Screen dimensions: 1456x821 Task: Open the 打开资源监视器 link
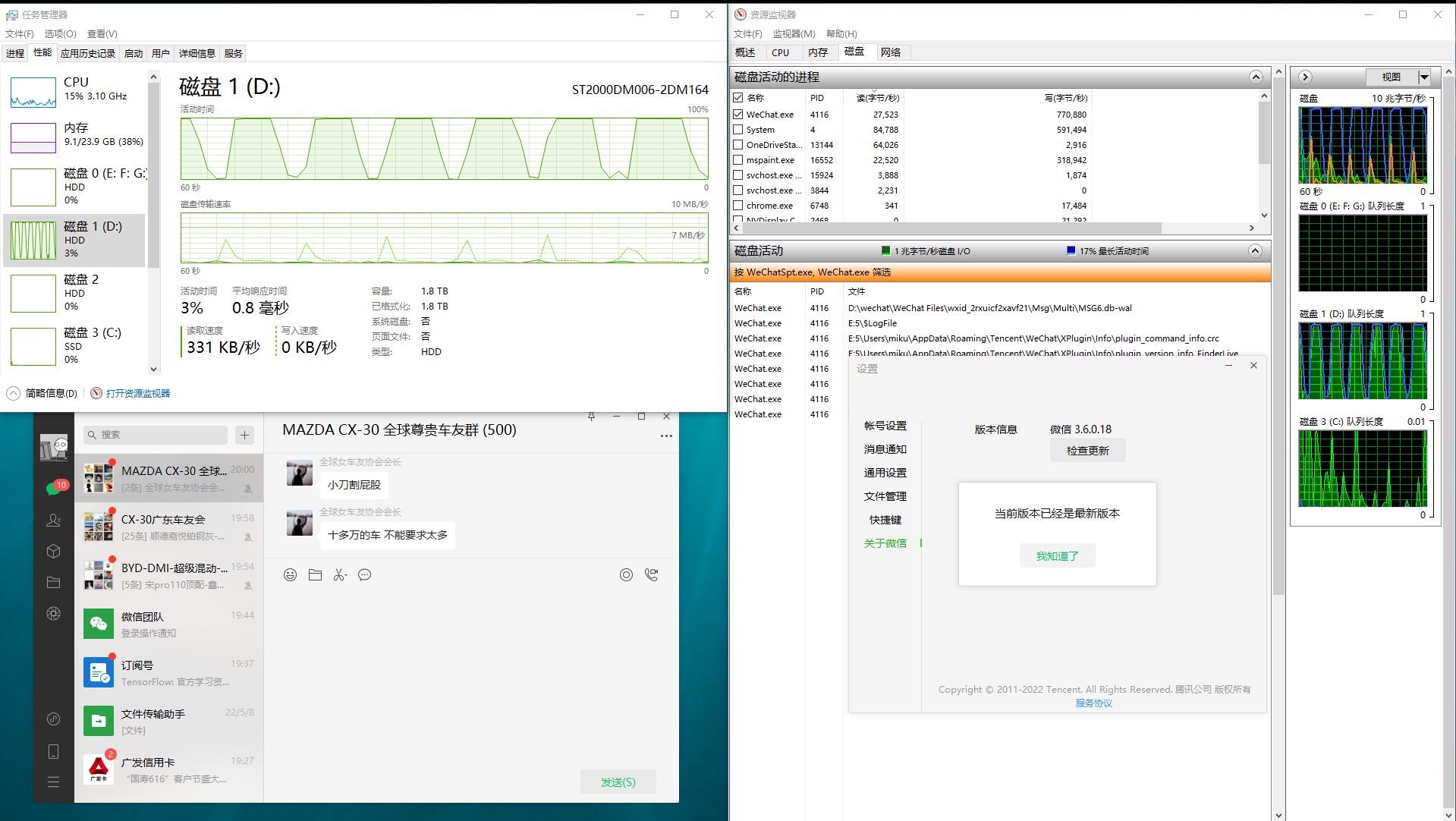pos(138,393)
